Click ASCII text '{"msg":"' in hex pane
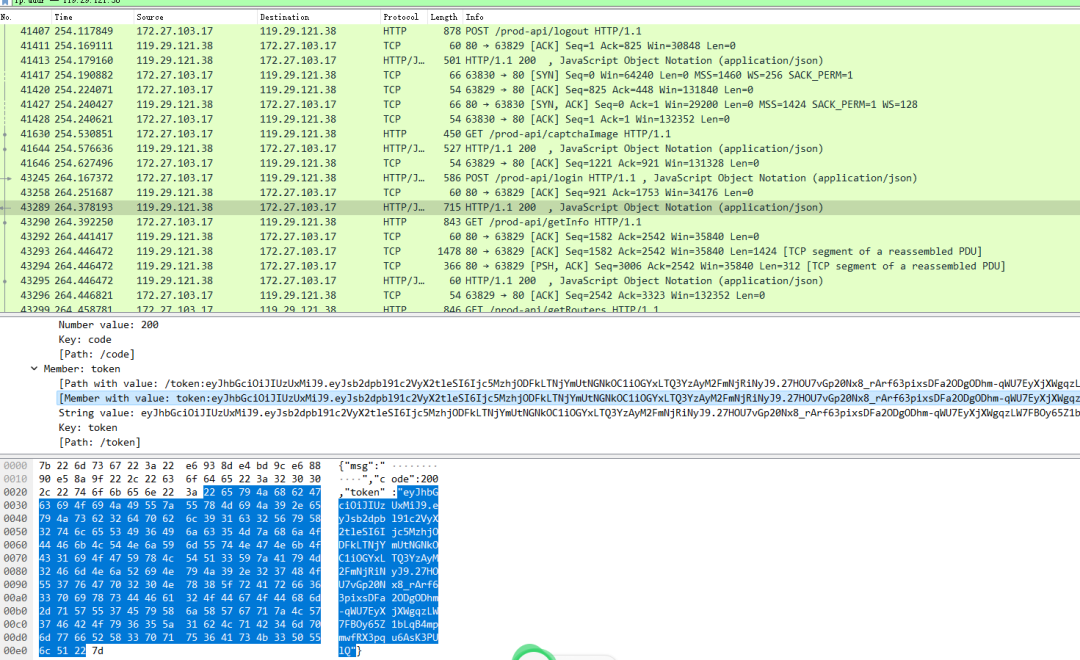Screen dimensions: 1080x660 click(x=362, y=466)
